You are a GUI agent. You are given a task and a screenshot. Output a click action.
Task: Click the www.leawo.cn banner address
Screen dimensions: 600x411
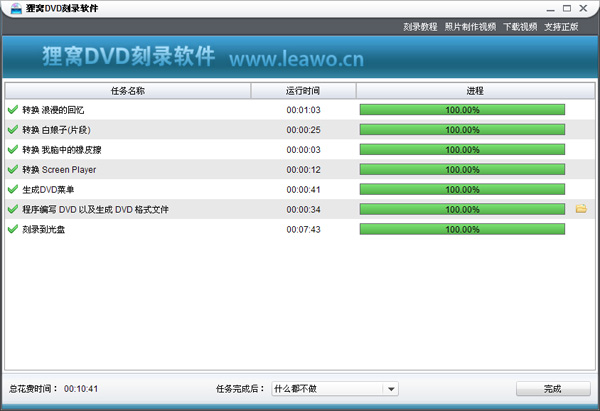click(297, 59)
